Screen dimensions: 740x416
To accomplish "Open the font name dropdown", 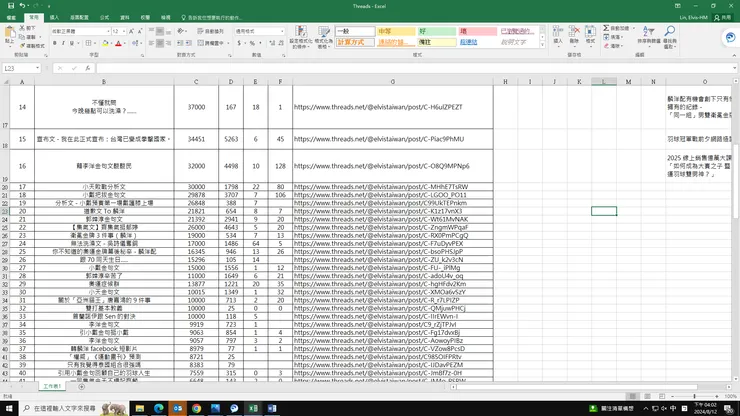I will (x=109, y=31).
